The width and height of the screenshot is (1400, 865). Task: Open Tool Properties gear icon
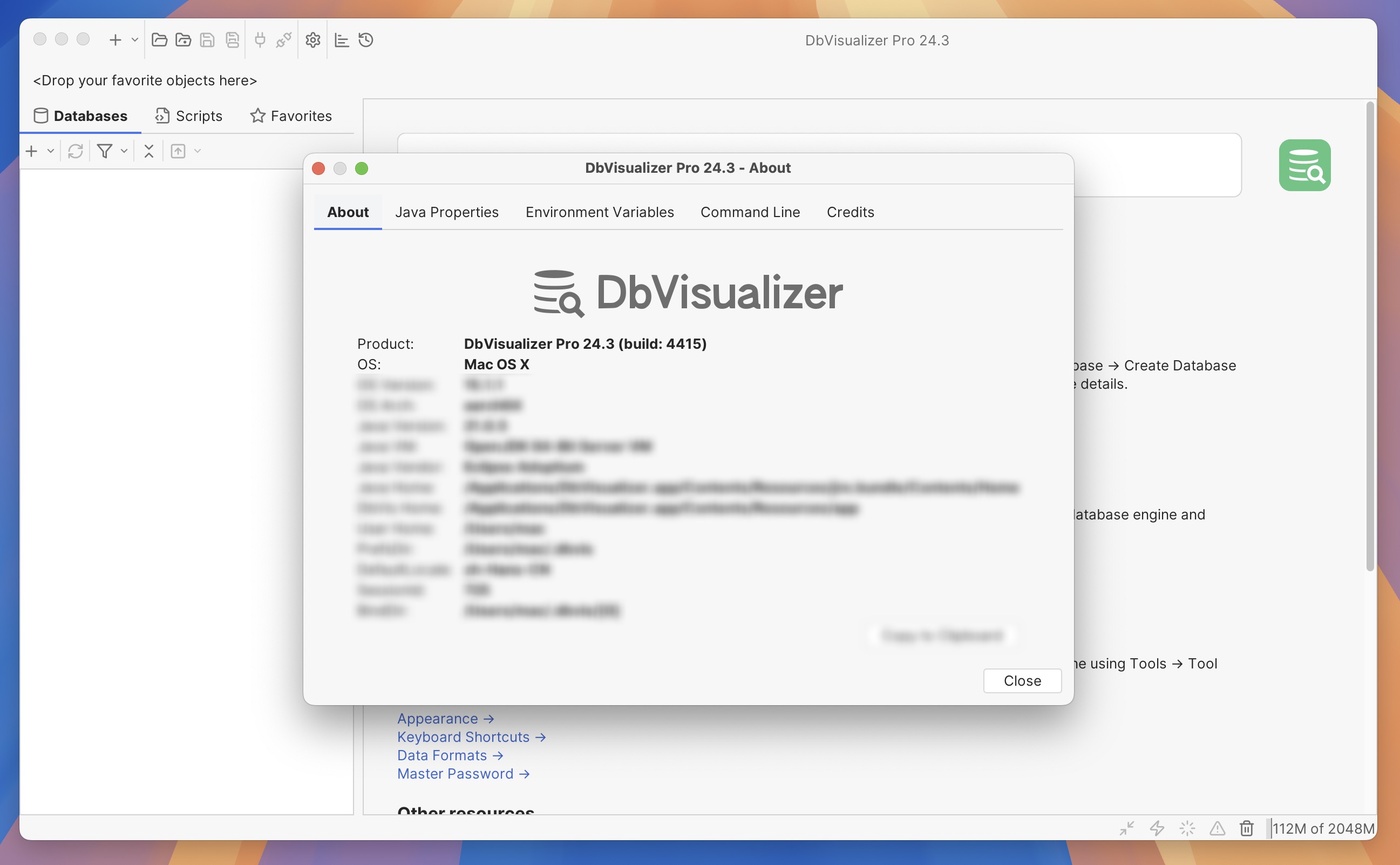(x=312, y=40)
